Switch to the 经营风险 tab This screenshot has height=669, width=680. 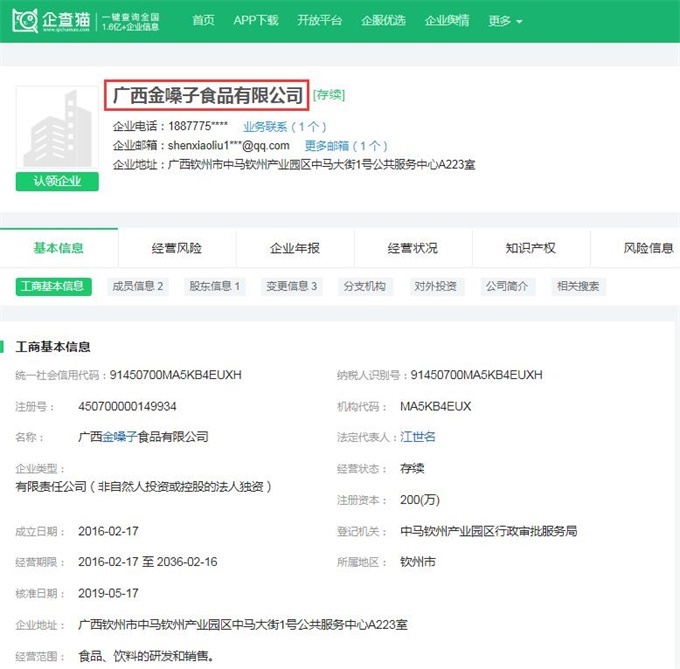176,248
